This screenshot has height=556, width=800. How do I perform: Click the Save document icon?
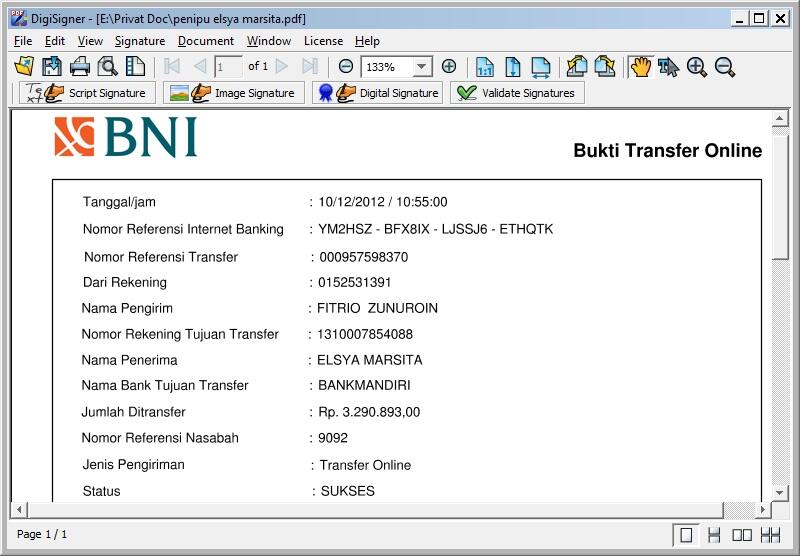click(x=52, y=67)
